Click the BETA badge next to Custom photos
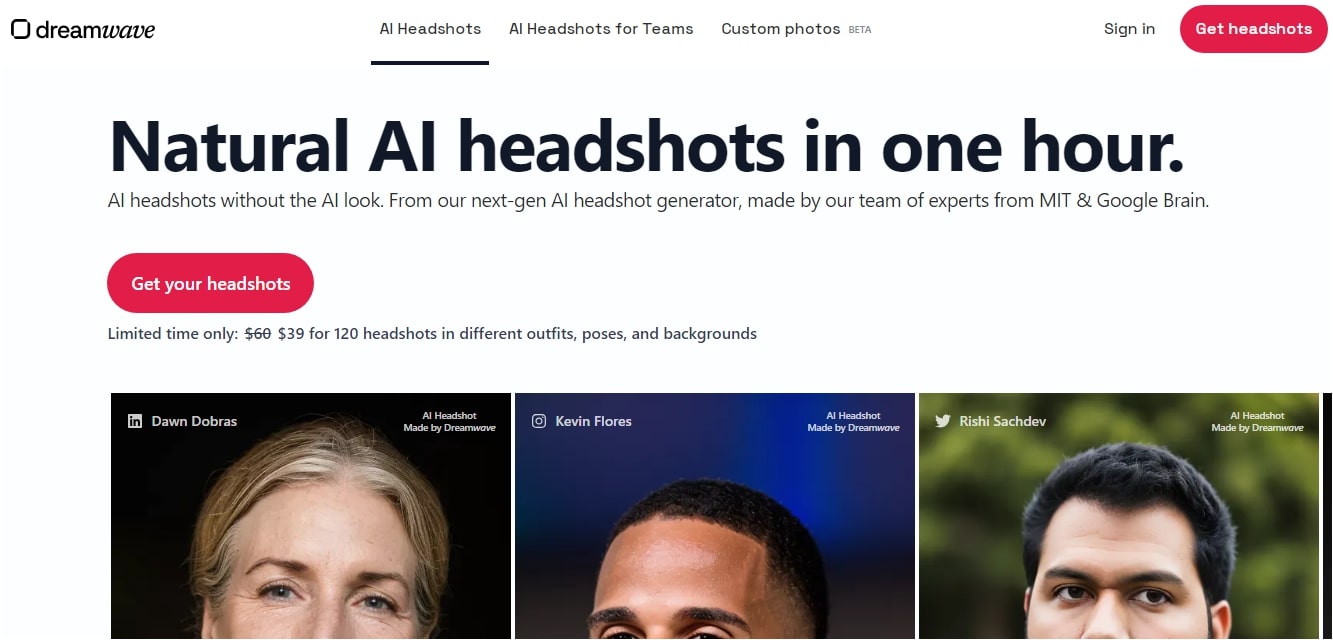The width and height of the screenshot is (1333, 640). [x=860, y=30]
